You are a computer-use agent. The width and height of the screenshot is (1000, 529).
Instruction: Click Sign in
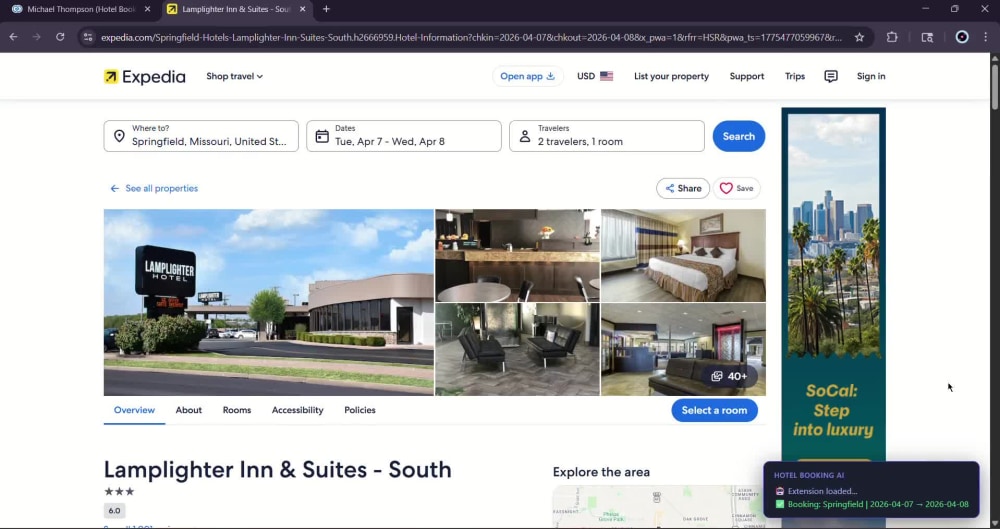pos(871,77)
